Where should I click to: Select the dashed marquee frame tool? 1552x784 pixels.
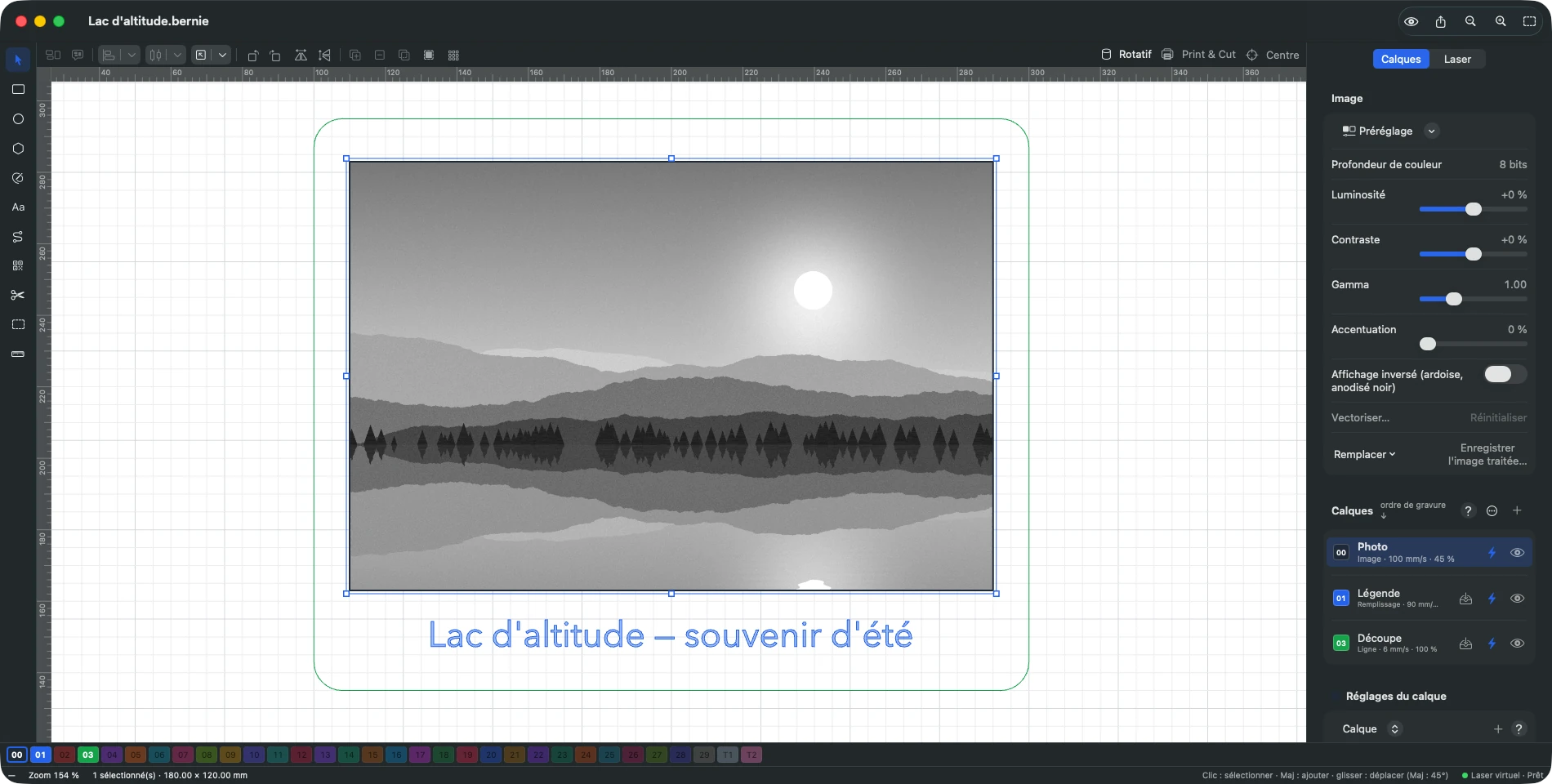click(x=18, y=324)
